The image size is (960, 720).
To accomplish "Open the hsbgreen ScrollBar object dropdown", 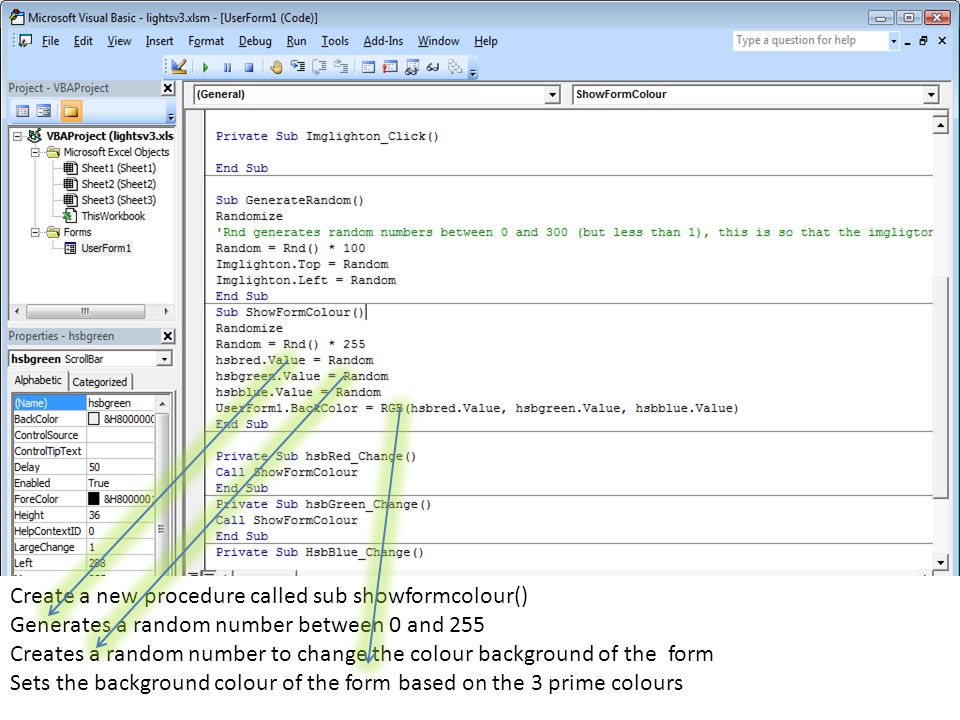I will pos(164,359).
